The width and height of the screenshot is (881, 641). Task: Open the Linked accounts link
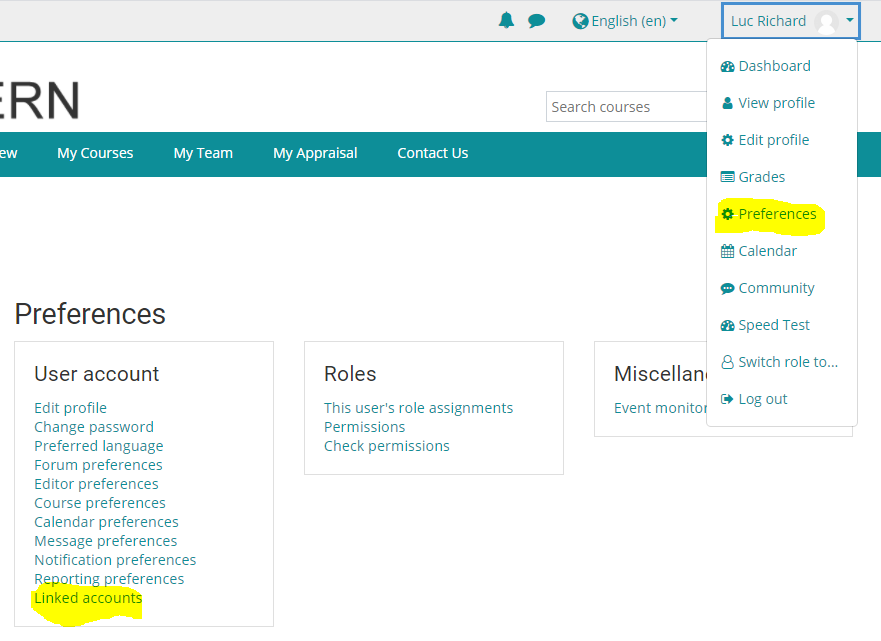click(x=88, y=598)
